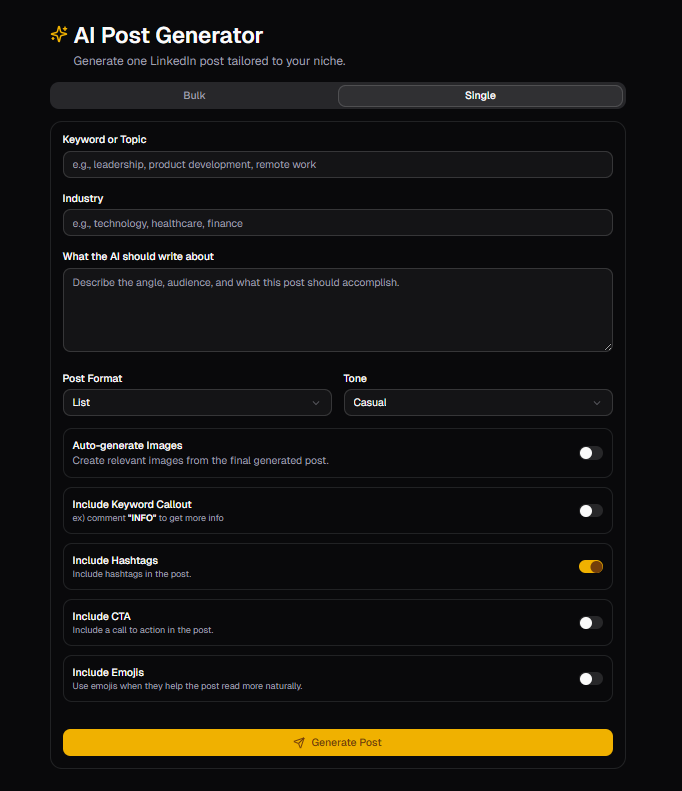
Task: Click the sparkle icon beside AI Post Generator
Action: point(59,35)
